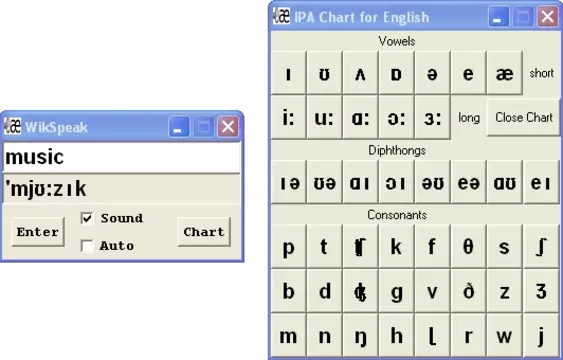Click the consonant l key

(x=432, y=336)
